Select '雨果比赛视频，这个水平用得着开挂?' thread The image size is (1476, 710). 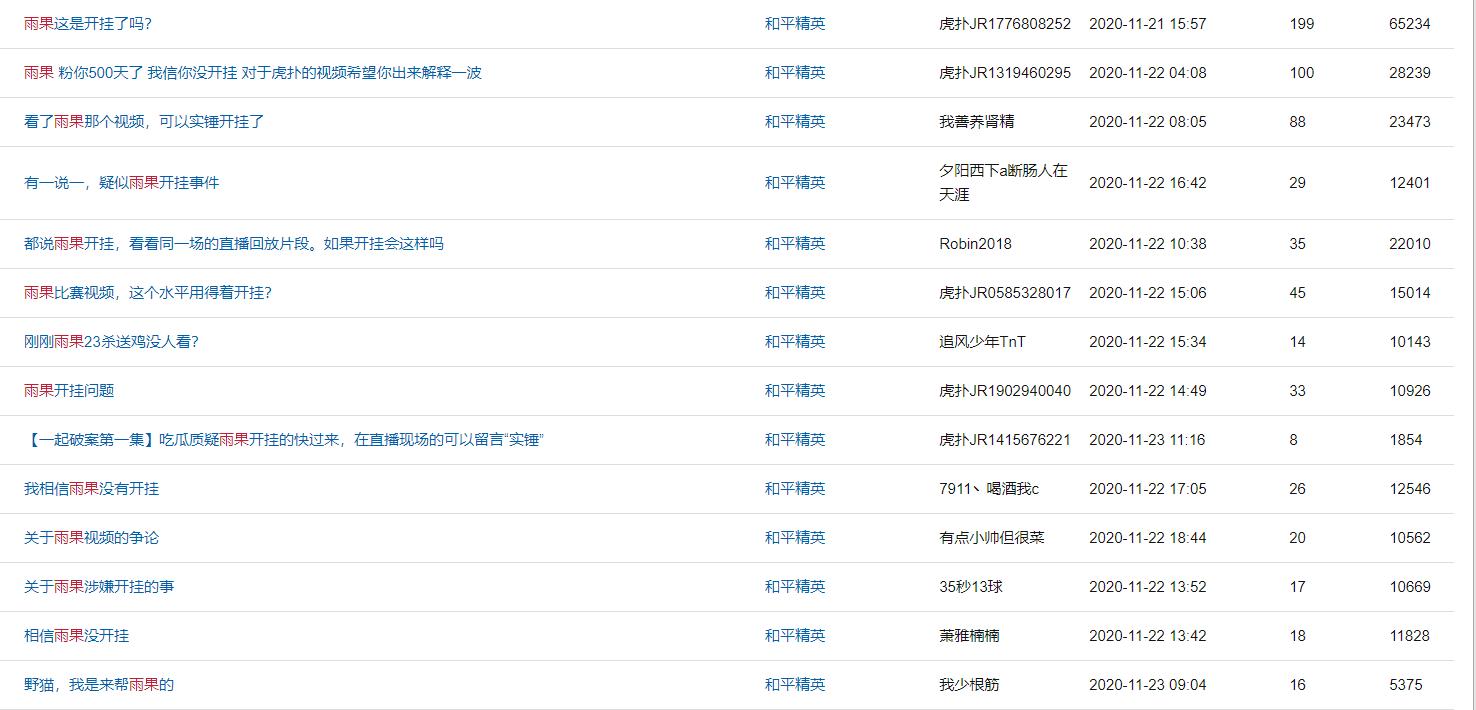coord(148,293)
